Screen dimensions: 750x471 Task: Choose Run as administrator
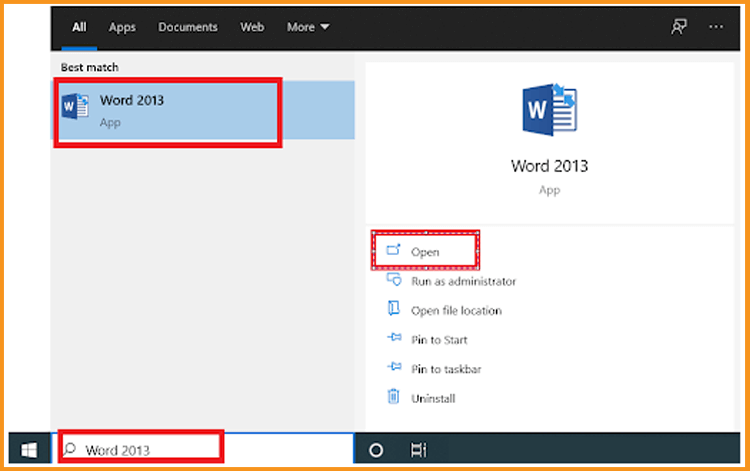pos(451,281)
